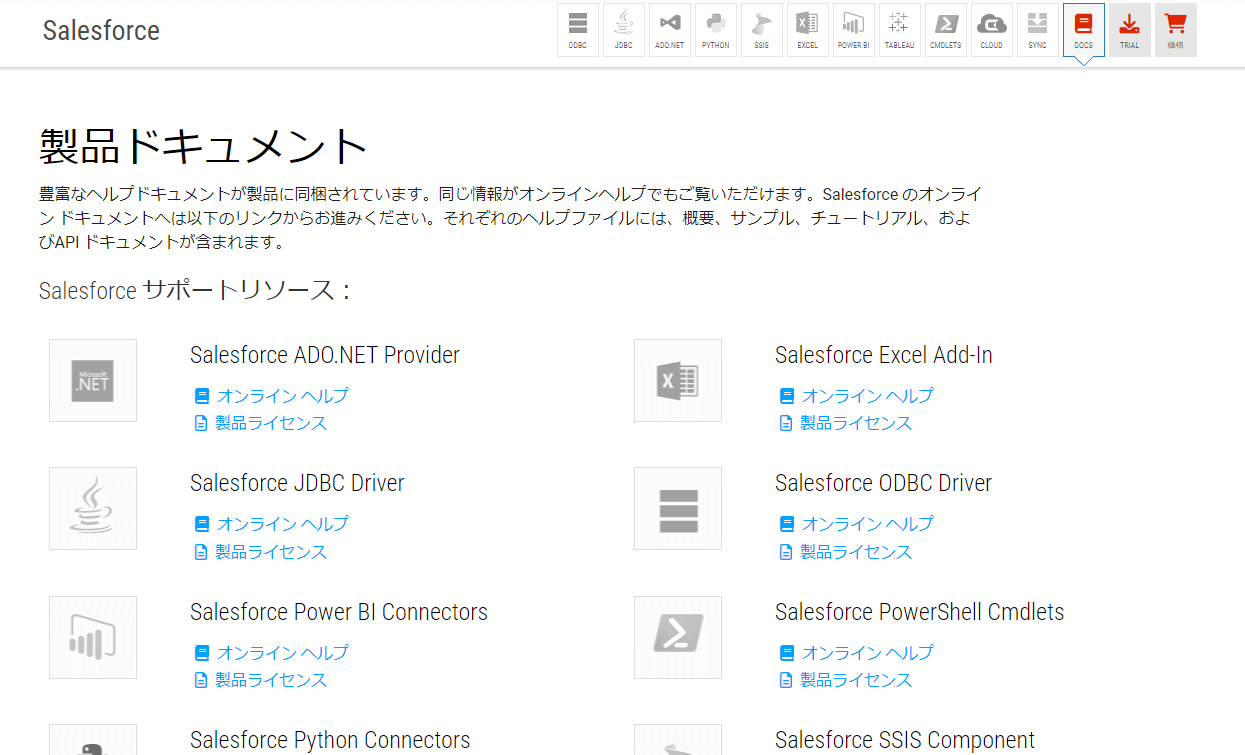Screen dimensions: 1245x755
Task: Go to Power BI nav icon
Action: point(854,30)
